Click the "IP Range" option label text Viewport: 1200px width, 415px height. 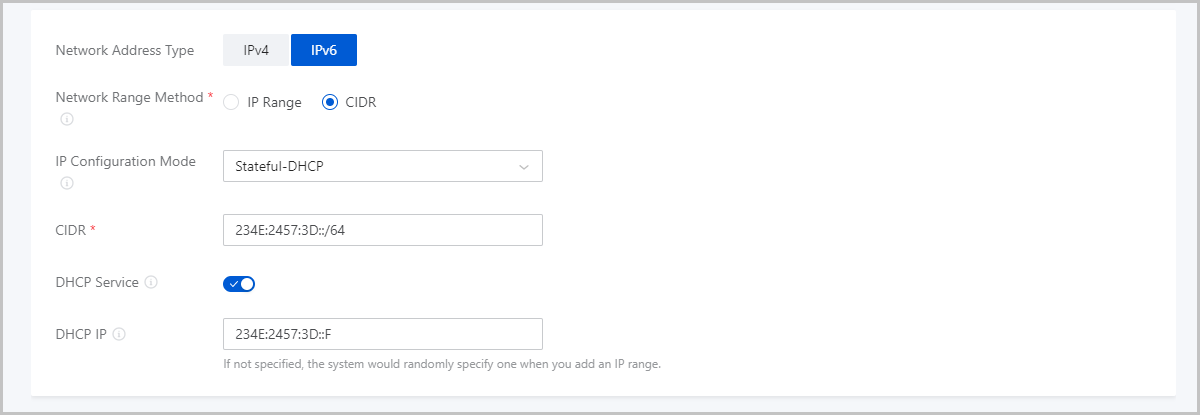click(x=274, y=102)
